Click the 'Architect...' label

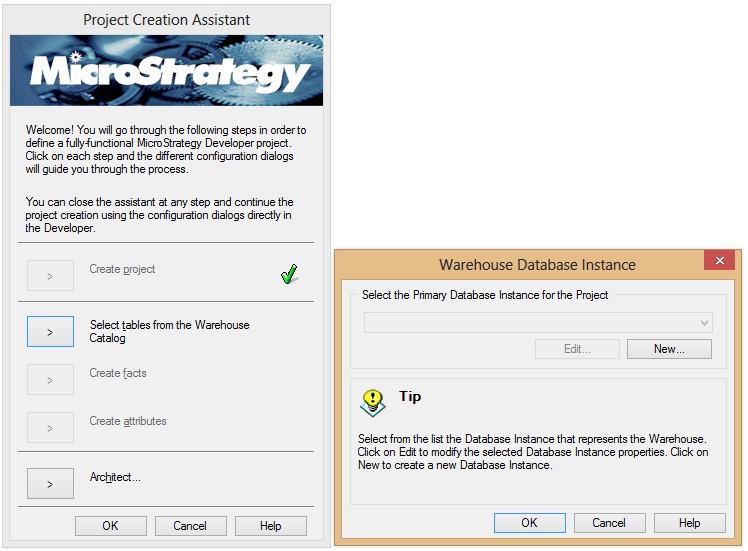point(115,477)
